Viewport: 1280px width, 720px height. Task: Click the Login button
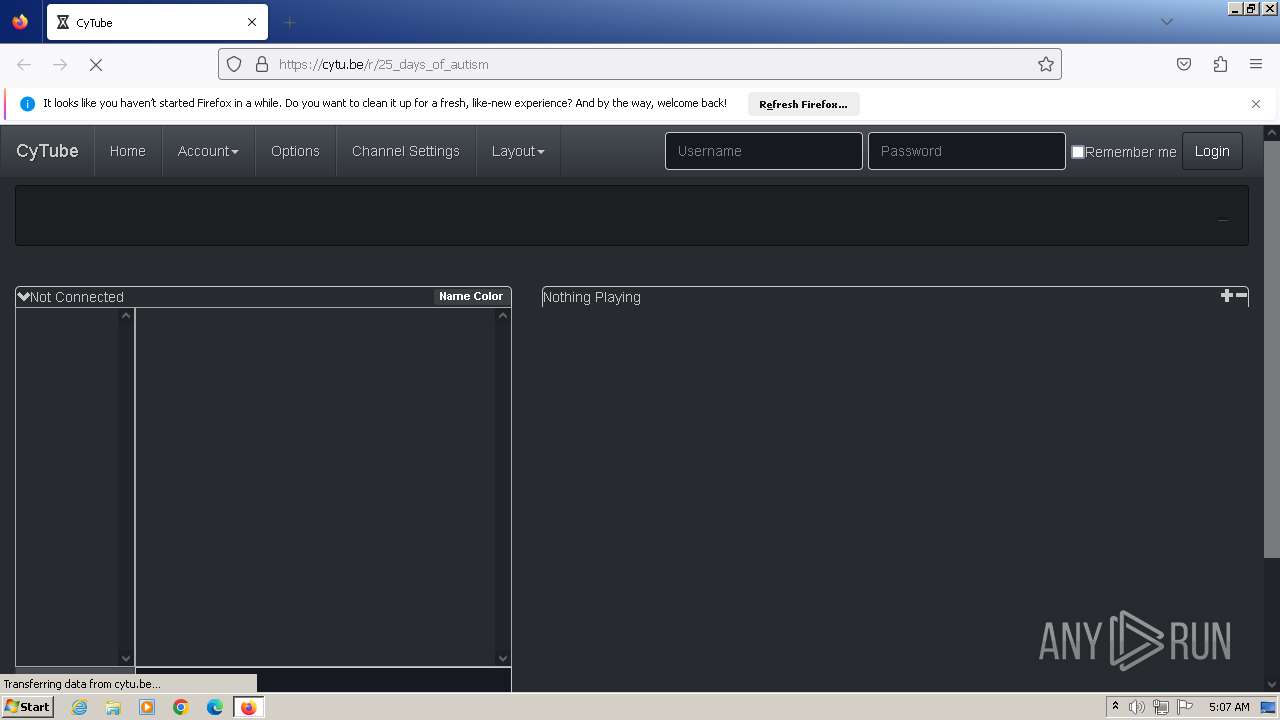click(1212, 151)
